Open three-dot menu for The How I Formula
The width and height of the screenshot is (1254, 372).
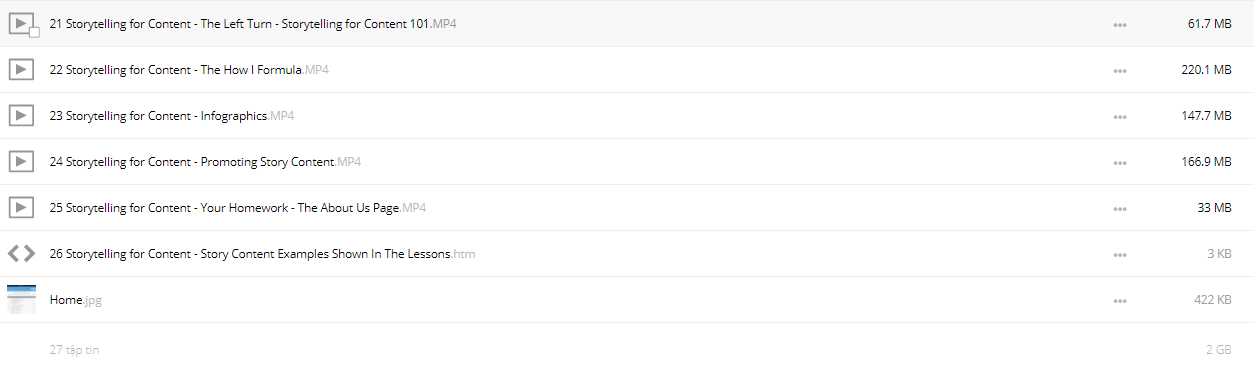coord(1120,70)
